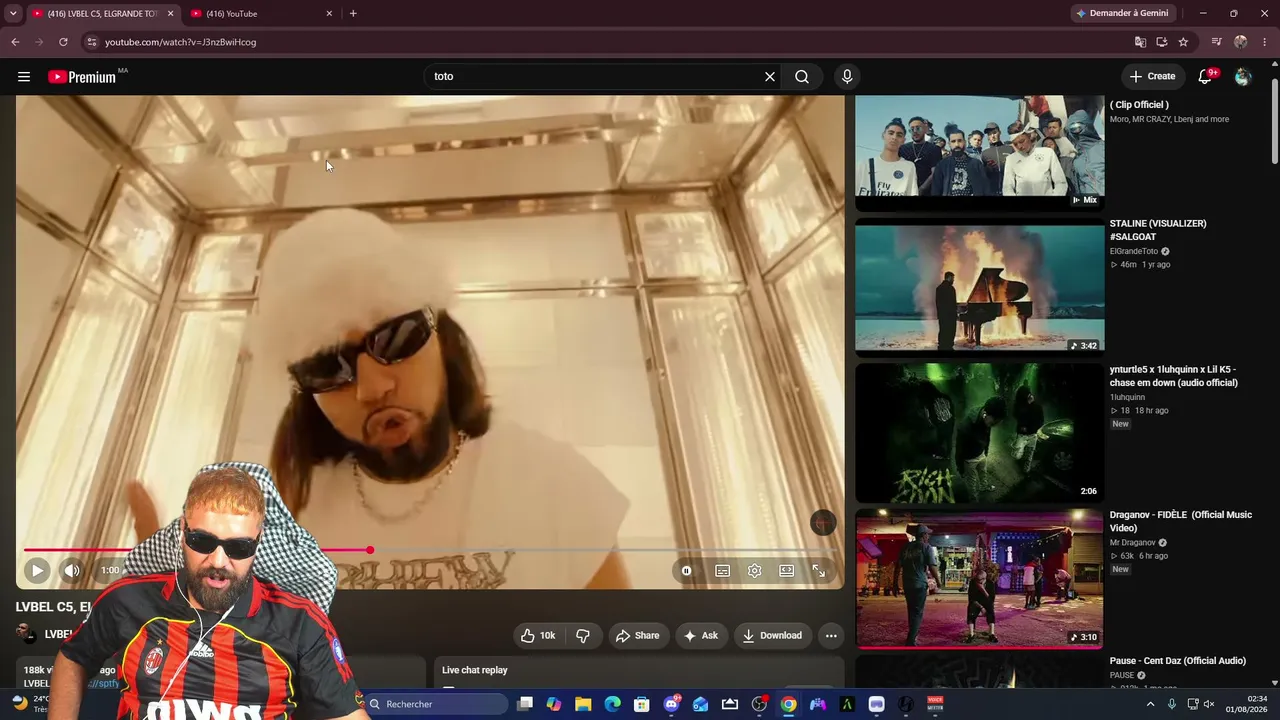
Task: Run search with the magnifier button
Action: [x=802, y=77]
